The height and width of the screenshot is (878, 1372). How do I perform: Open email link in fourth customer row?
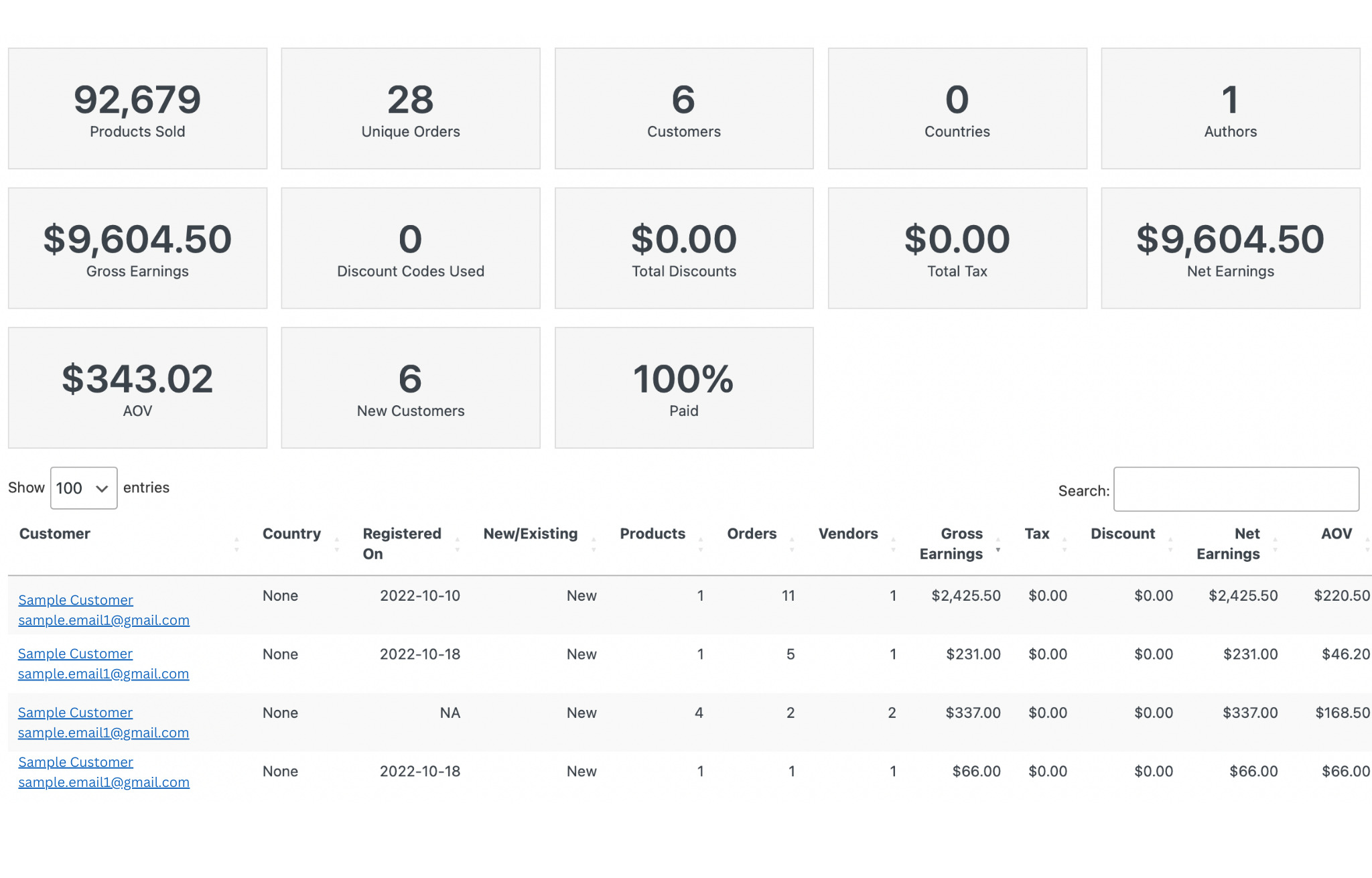(x=104, y=782)
